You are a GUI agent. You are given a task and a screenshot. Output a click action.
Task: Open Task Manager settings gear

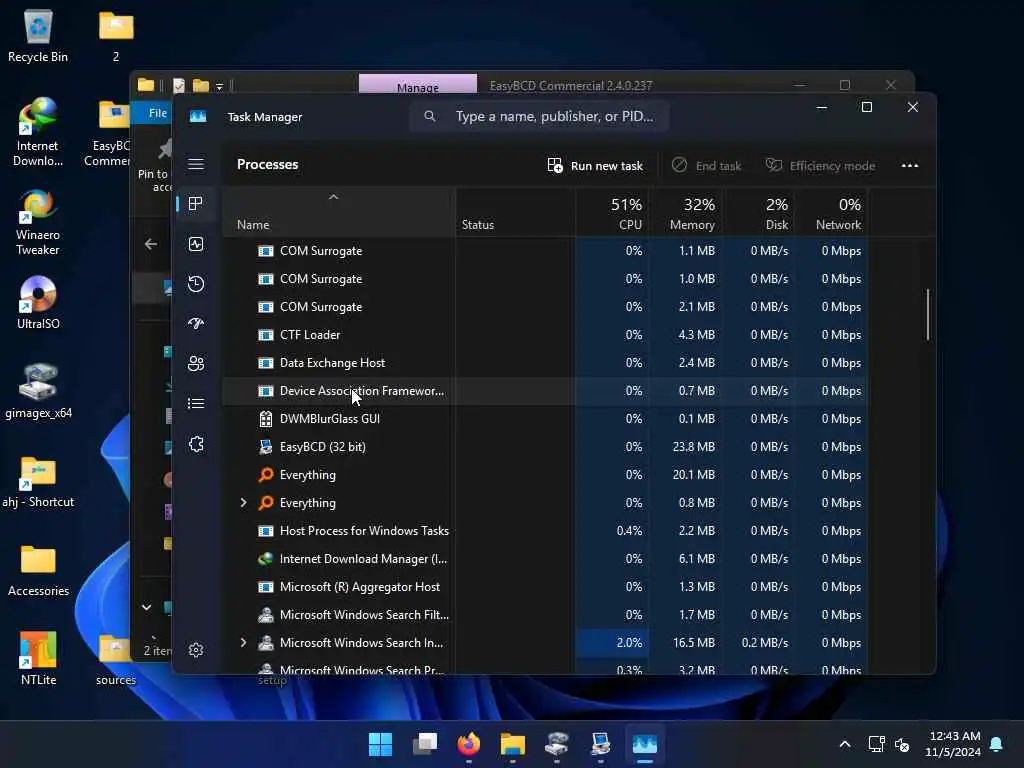coord(196,650)
